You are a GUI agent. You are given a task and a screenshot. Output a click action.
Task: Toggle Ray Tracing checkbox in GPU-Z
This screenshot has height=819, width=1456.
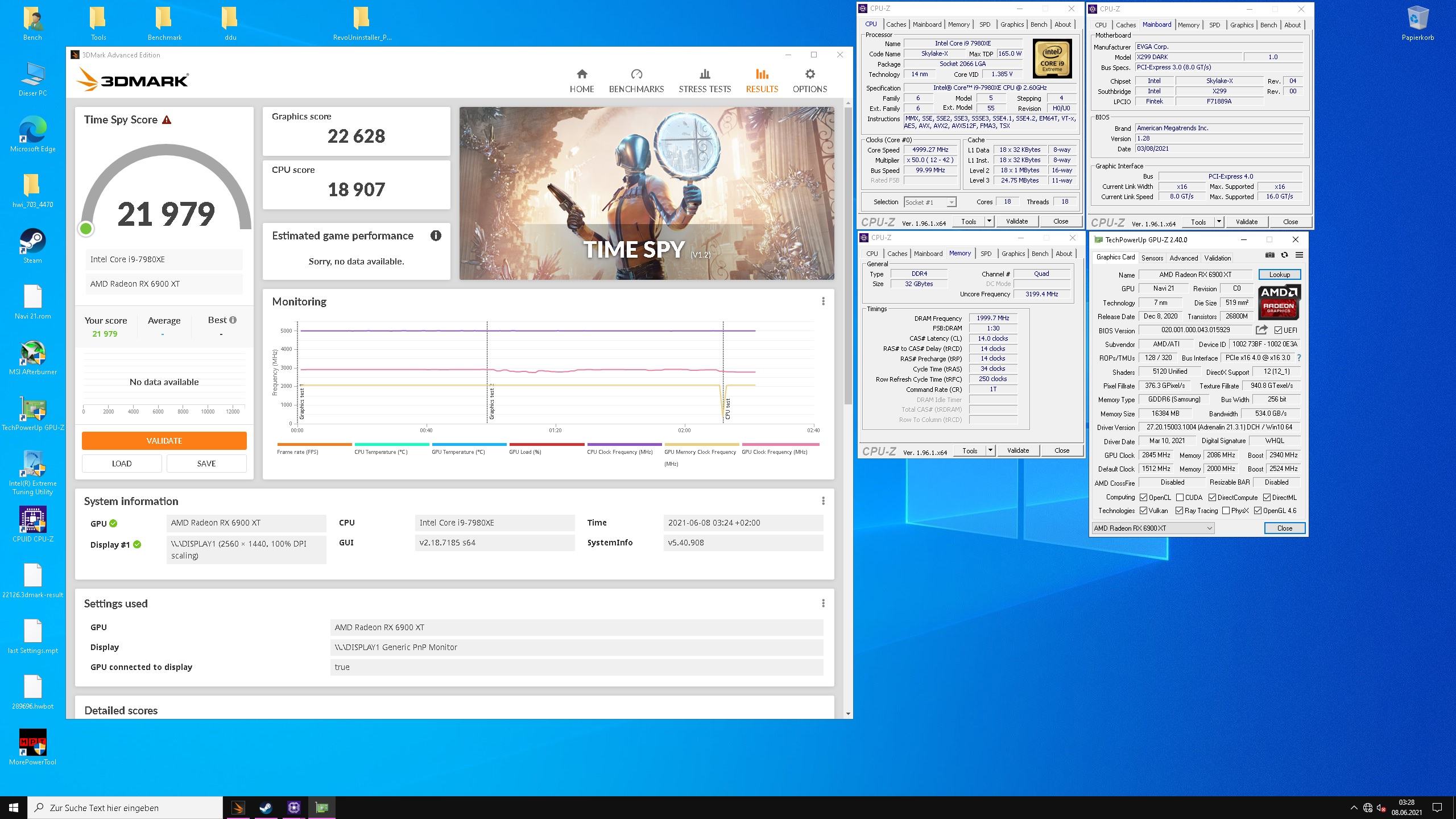1179,511
